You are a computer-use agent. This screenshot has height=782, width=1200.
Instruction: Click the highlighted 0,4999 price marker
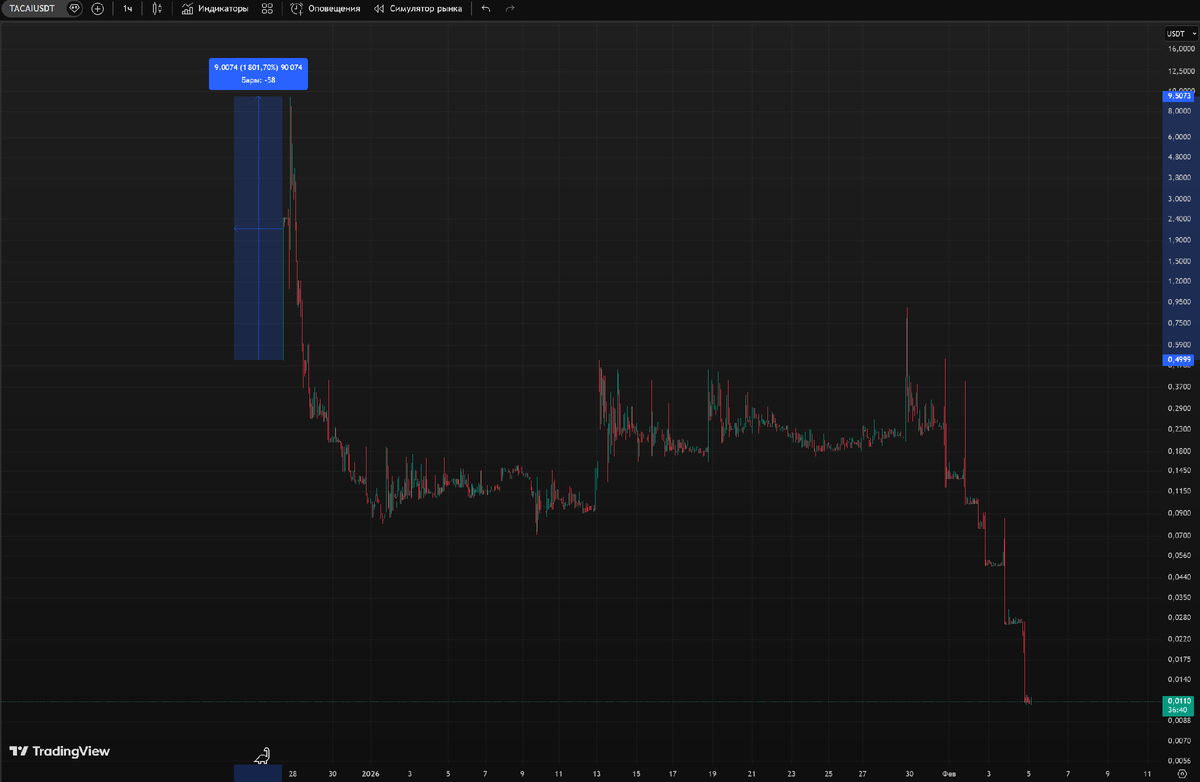coord(1179,359)
